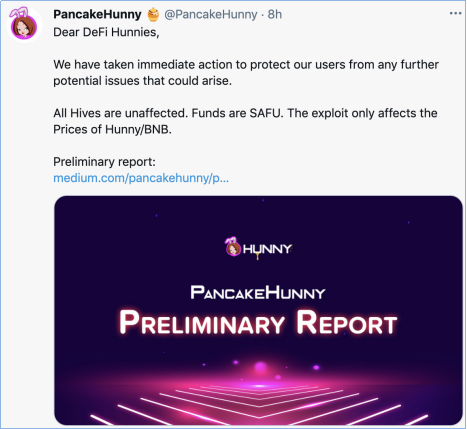Open the three-dot more options menu
This screenshot has width=467, height=429.
pos(455,14)
